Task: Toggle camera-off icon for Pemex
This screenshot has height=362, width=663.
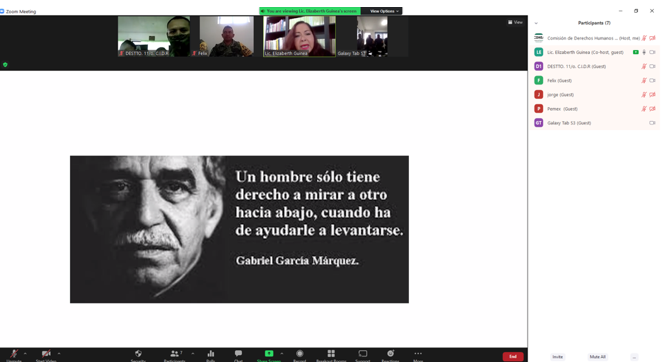Action: [x=652, y=109]
